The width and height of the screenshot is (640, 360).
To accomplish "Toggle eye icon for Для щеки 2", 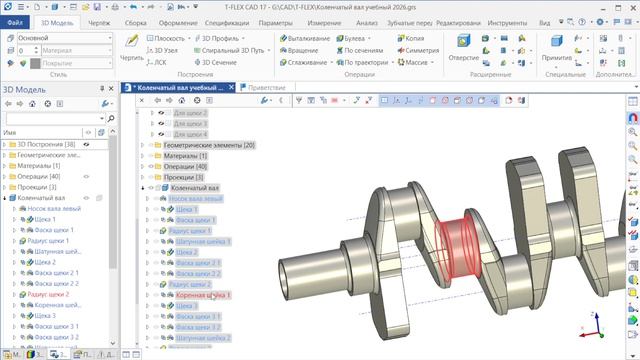I will 161,113.
